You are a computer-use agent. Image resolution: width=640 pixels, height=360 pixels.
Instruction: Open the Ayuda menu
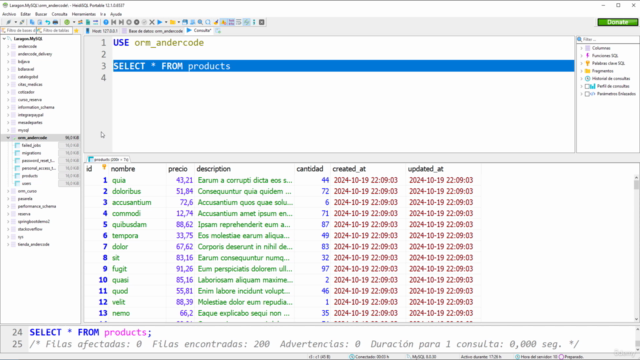[x=116, y=14]
